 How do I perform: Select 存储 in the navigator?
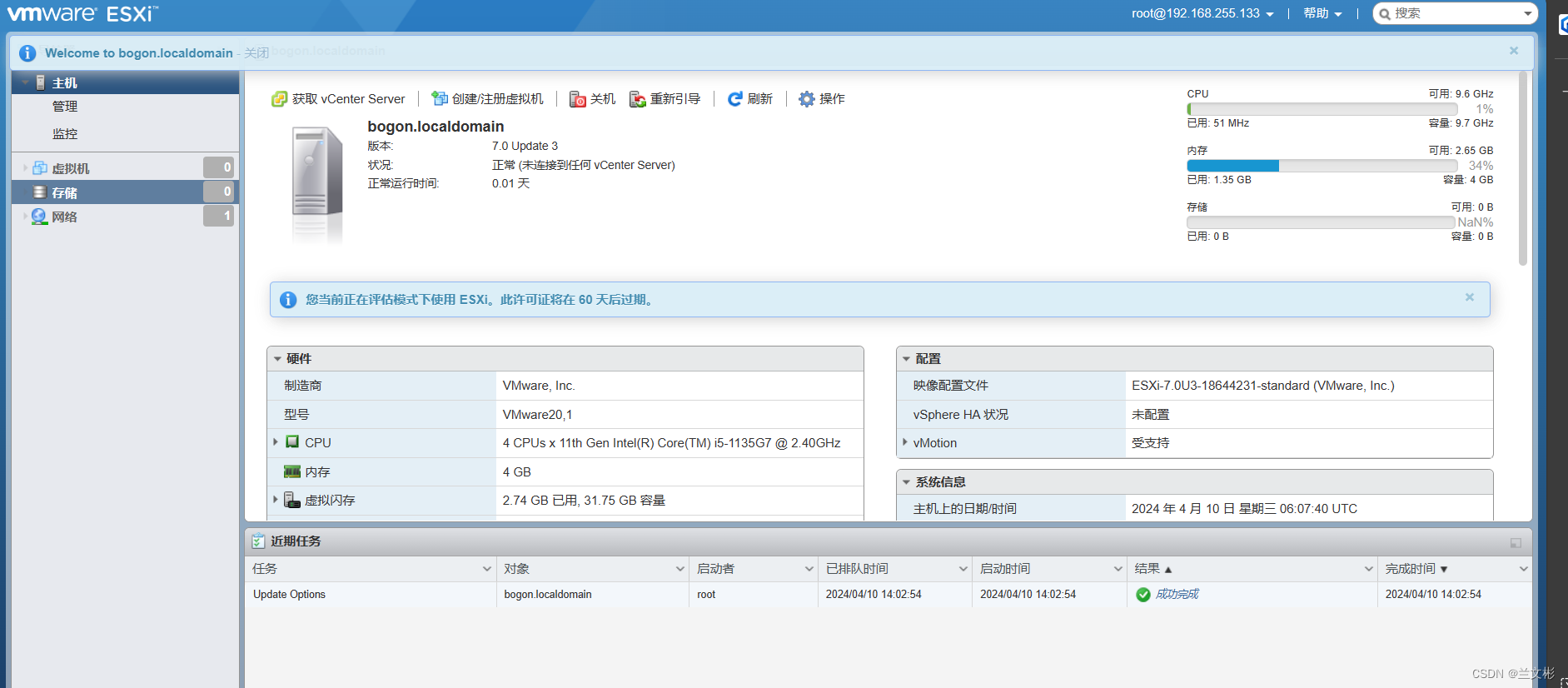125,192
